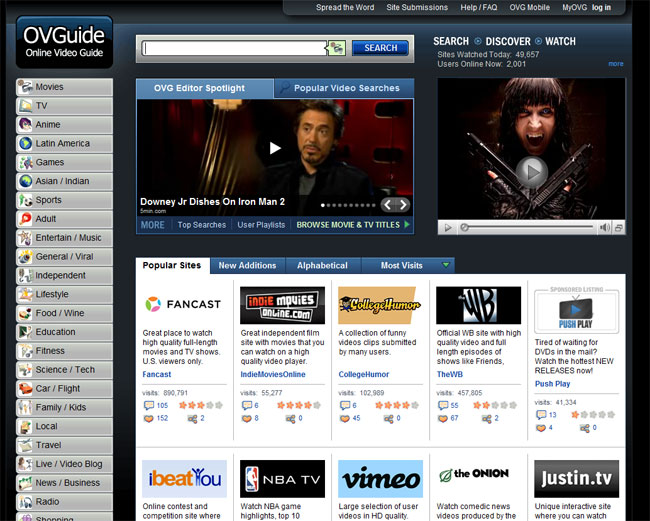
Task: Click the SEARCH button
Action: [x=380, y=48]
